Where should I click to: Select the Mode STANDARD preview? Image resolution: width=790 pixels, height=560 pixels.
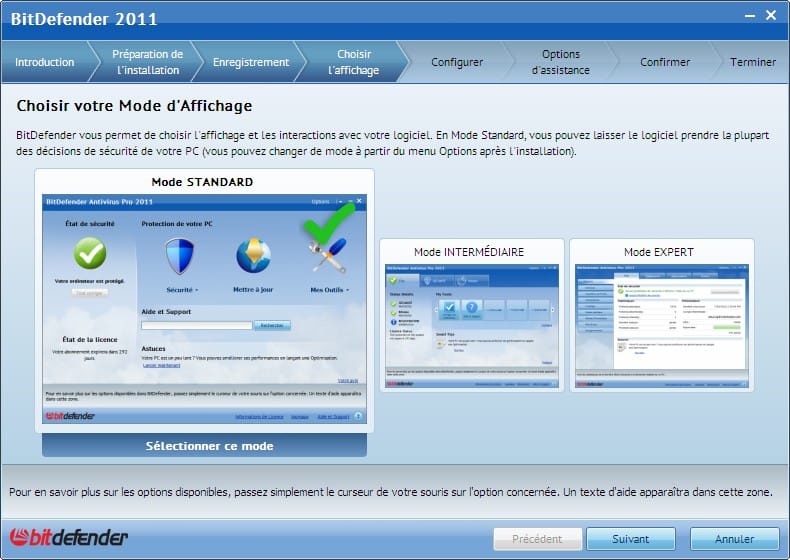point(204,308)
